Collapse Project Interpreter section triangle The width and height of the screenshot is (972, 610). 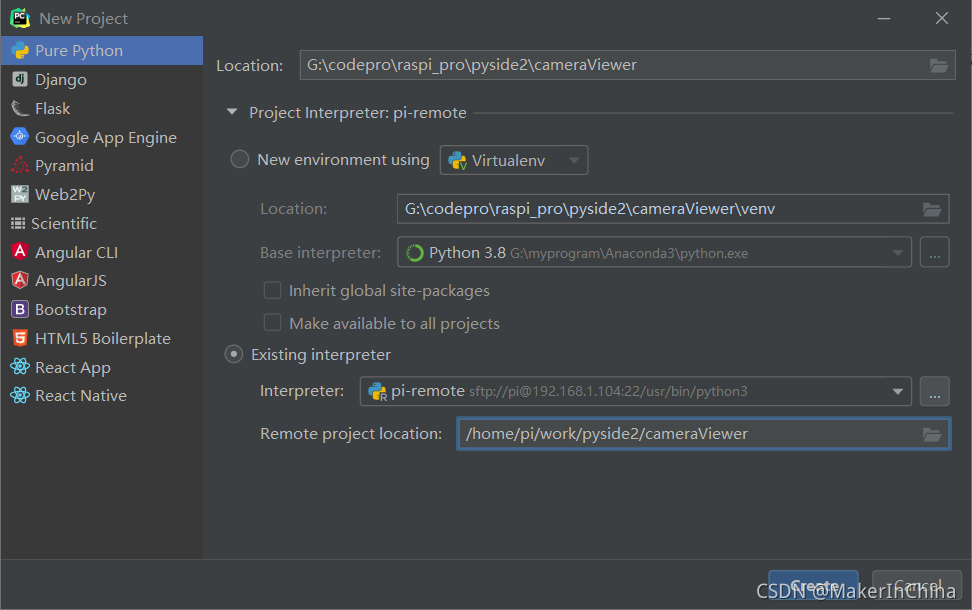(x=232, y=112)
